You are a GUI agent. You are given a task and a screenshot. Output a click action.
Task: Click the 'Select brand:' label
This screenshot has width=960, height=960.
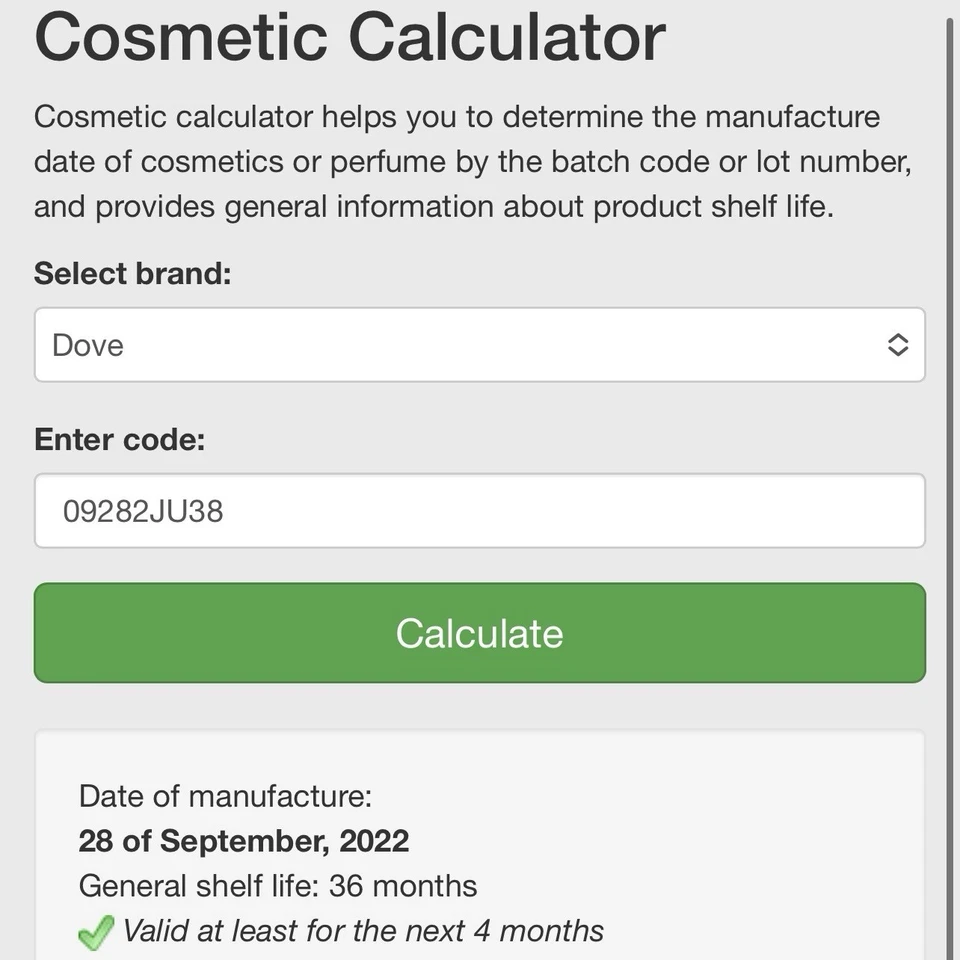(132, 273)
